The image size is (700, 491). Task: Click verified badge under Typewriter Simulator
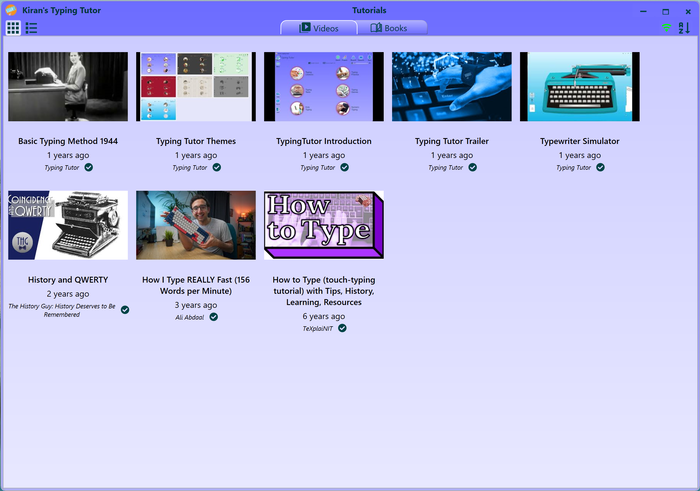[x=601, y=168]
